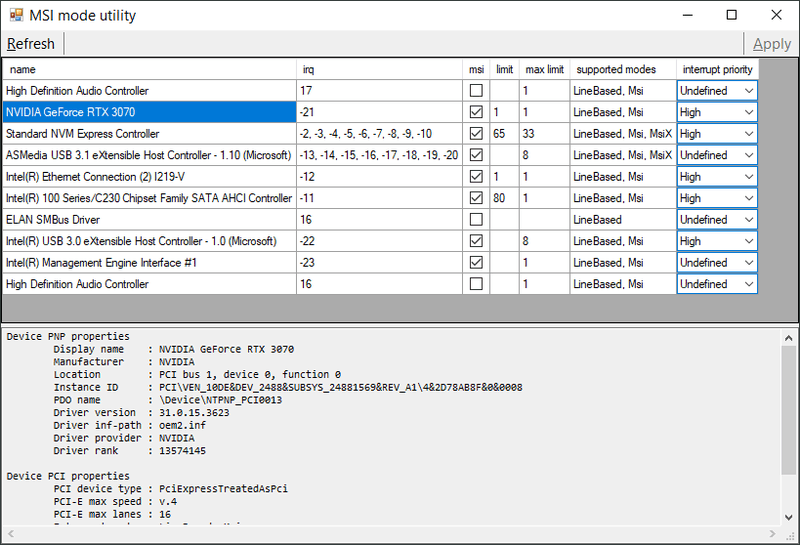Click the scroll up arrow in details pane
The height and width of the screenshot is (545, 800).
click(788, 338)
